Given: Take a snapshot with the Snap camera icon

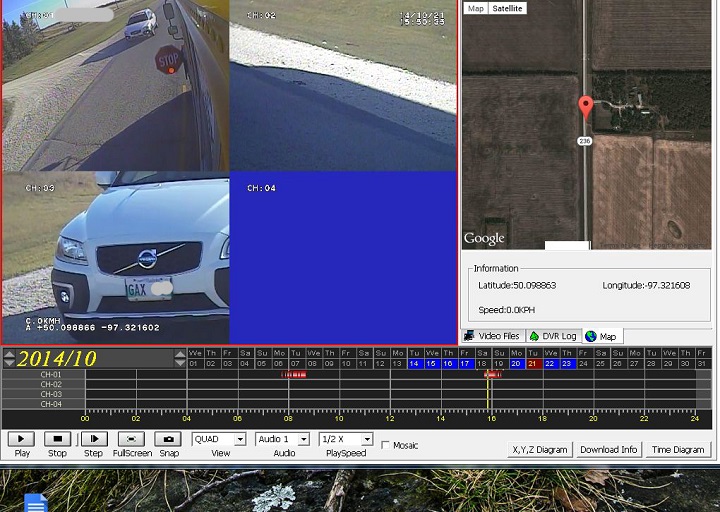Looking at the screenshot, I should [168, 439].
